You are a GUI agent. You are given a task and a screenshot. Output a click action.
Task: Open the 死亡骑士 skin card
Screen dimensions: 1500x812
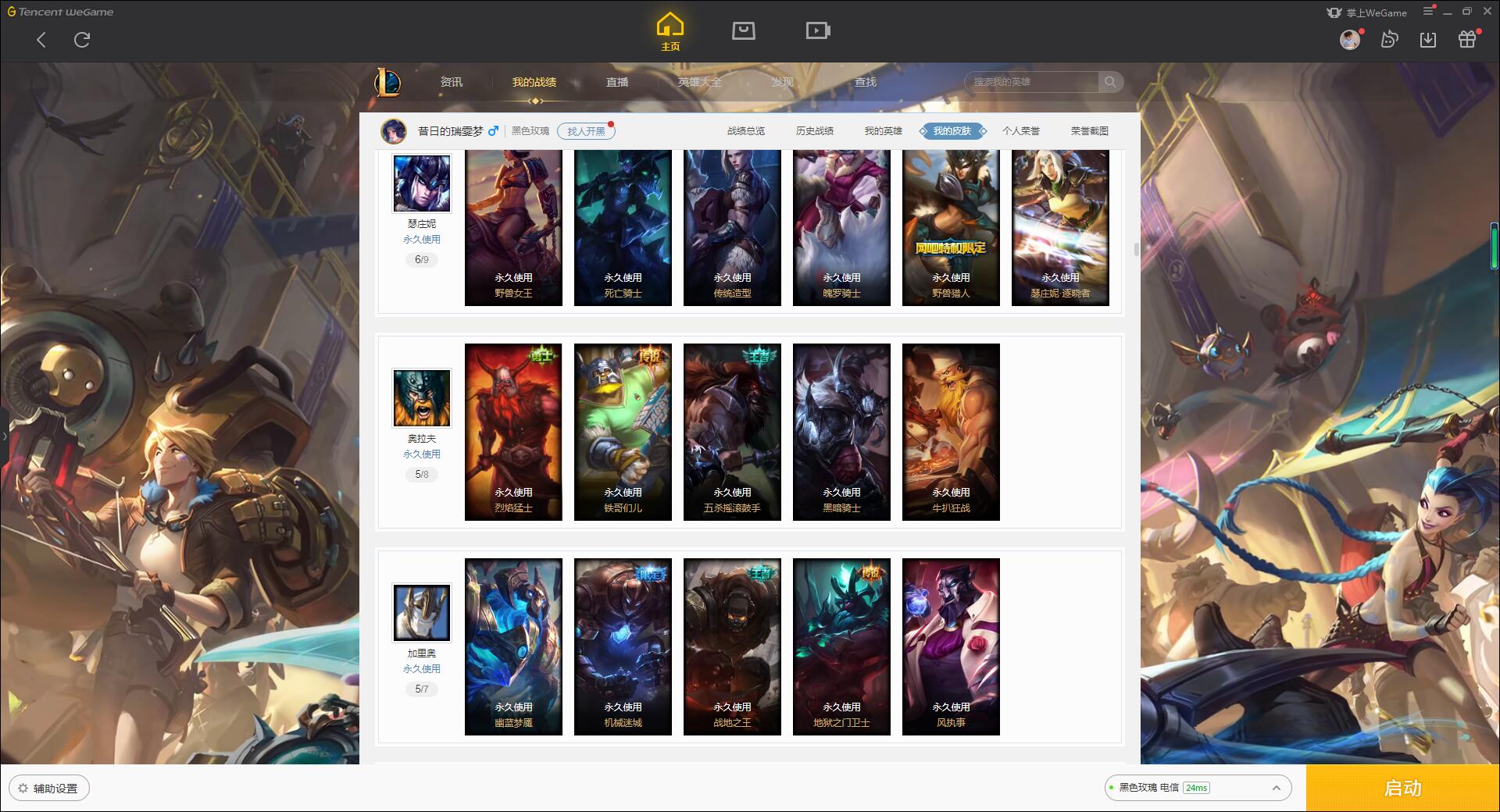(x=623, y=227)
